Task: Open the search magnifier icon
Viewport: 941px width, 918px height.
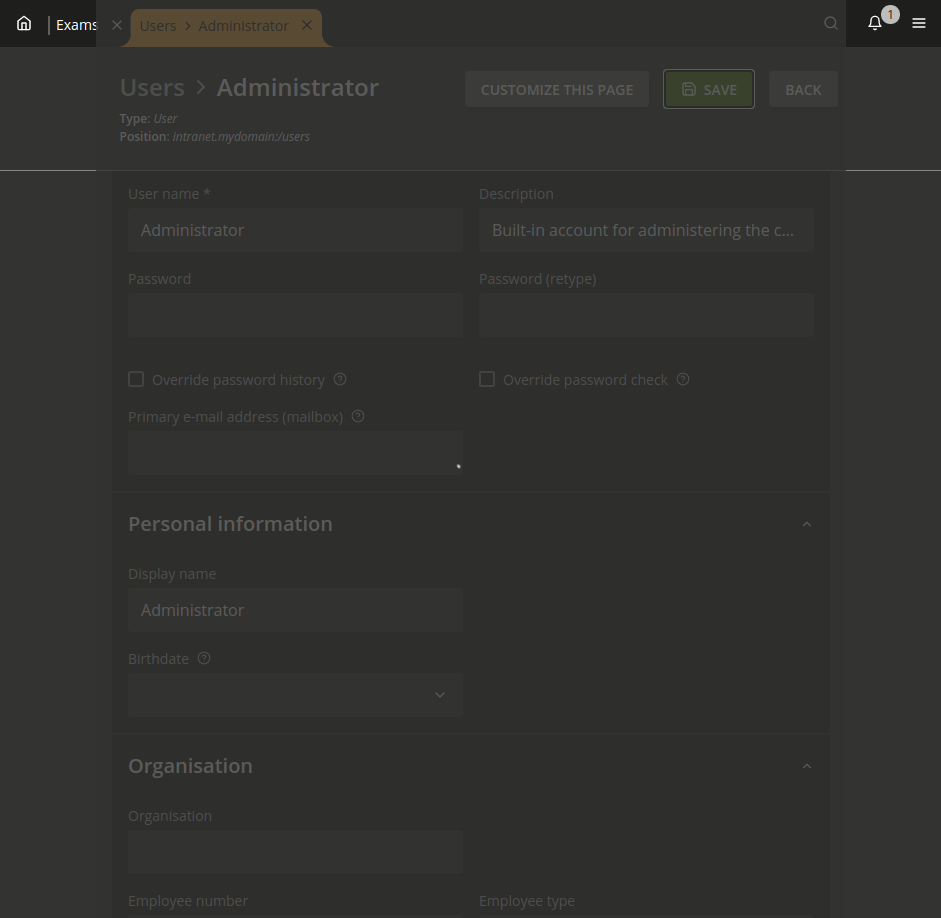Action: click(x=830, y=24)
